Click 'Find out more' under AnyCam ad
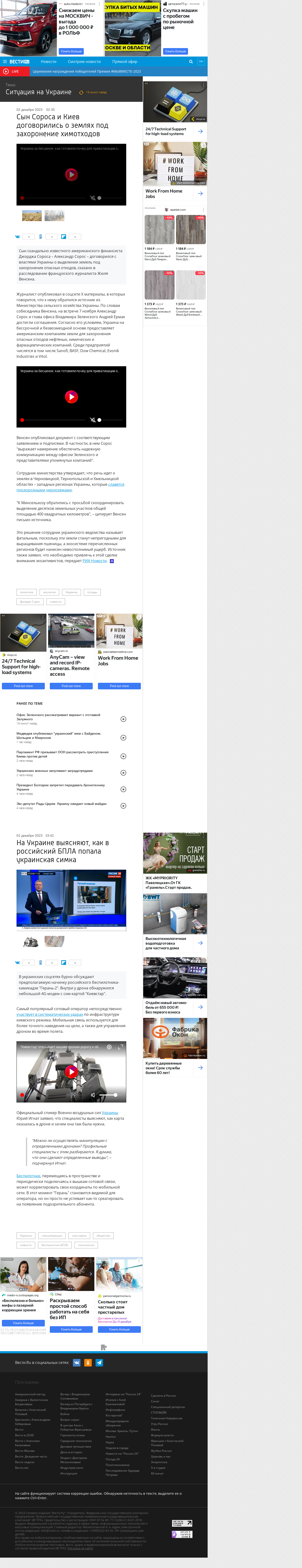The height and width of the screenshot is (1568, 302). coord(71,686)
